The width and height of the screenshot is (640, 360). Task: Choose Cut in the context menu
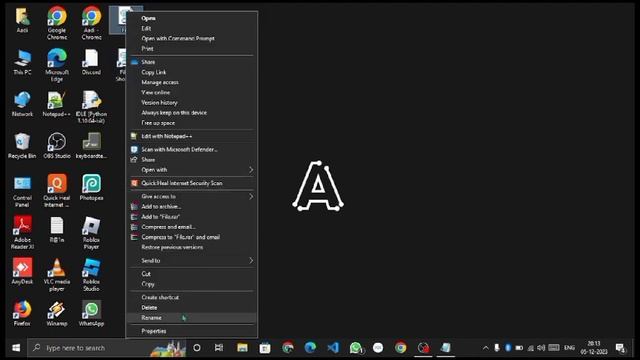[x=192, y=274]
